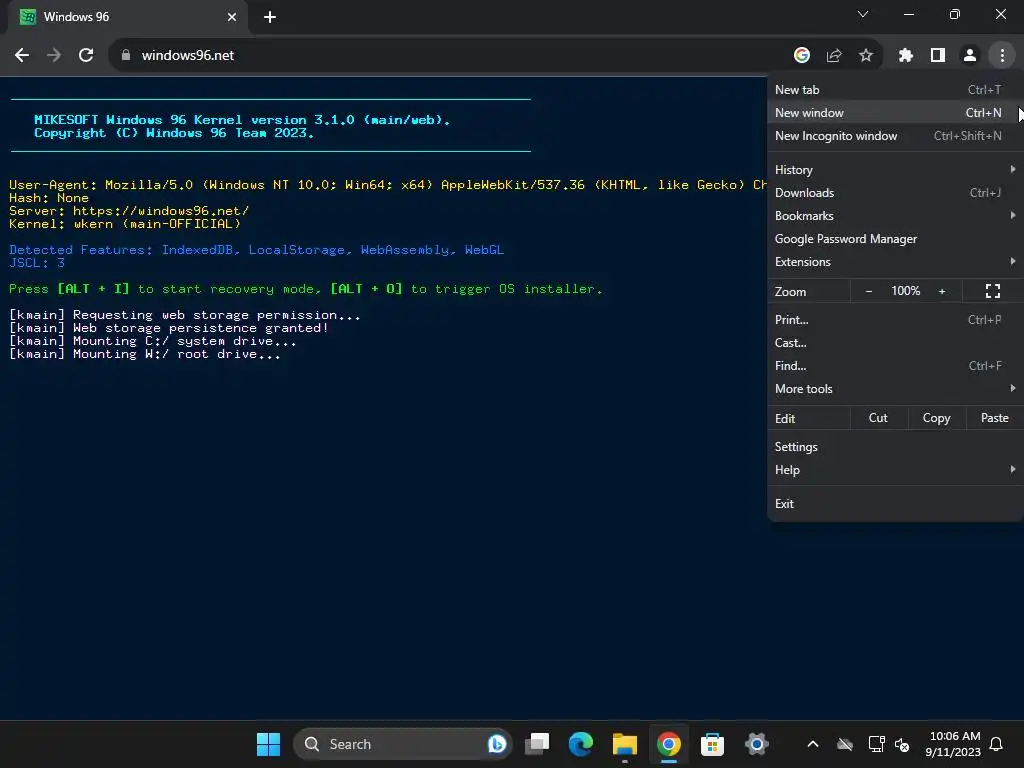
Task: Open Task View on taskbar
Action: pos(537,744)
